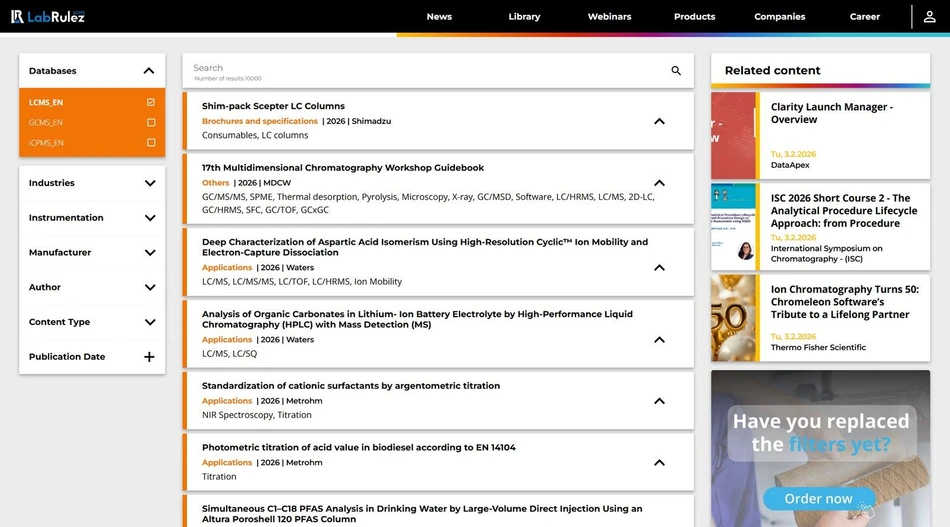Click the LabRulez logo
This screenshot has width=950, height=527.
tap(47, 16)
